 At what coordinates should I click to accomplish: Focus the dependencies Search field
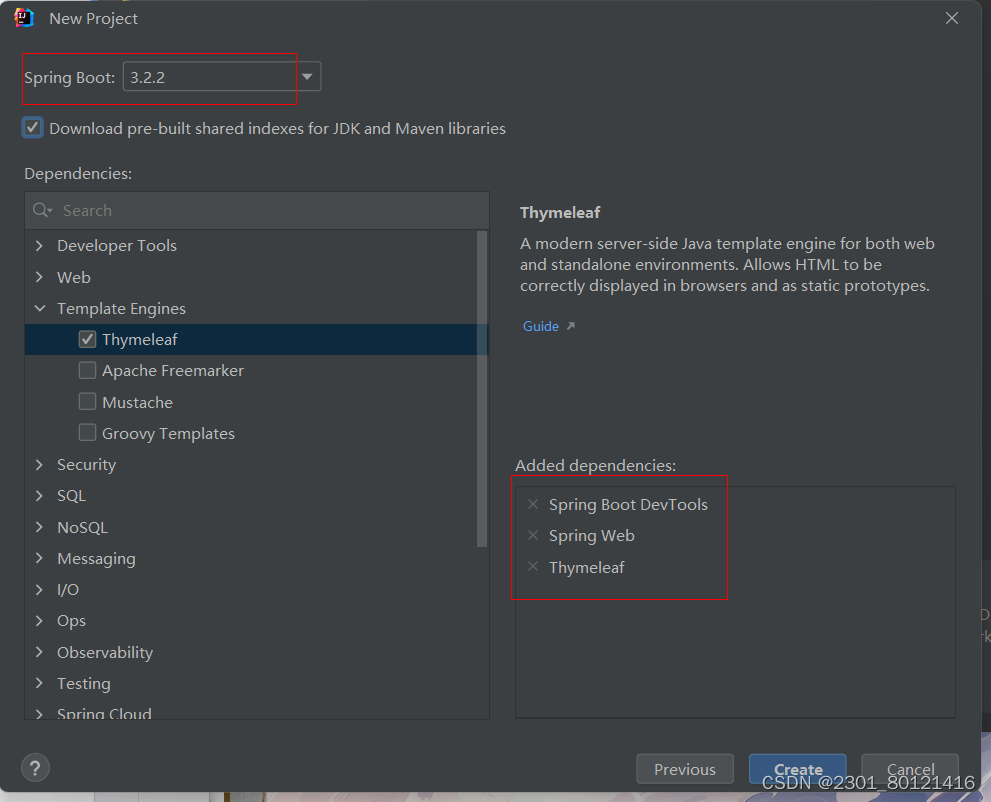tap(257, 210)
